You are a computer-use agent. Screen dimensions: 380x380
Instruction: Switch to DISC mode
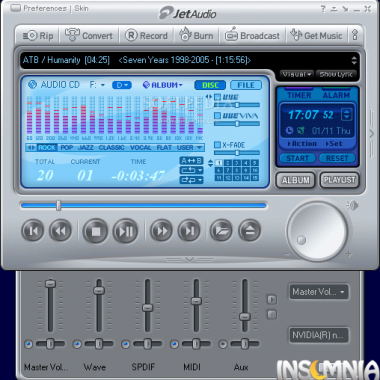(210, 85)
